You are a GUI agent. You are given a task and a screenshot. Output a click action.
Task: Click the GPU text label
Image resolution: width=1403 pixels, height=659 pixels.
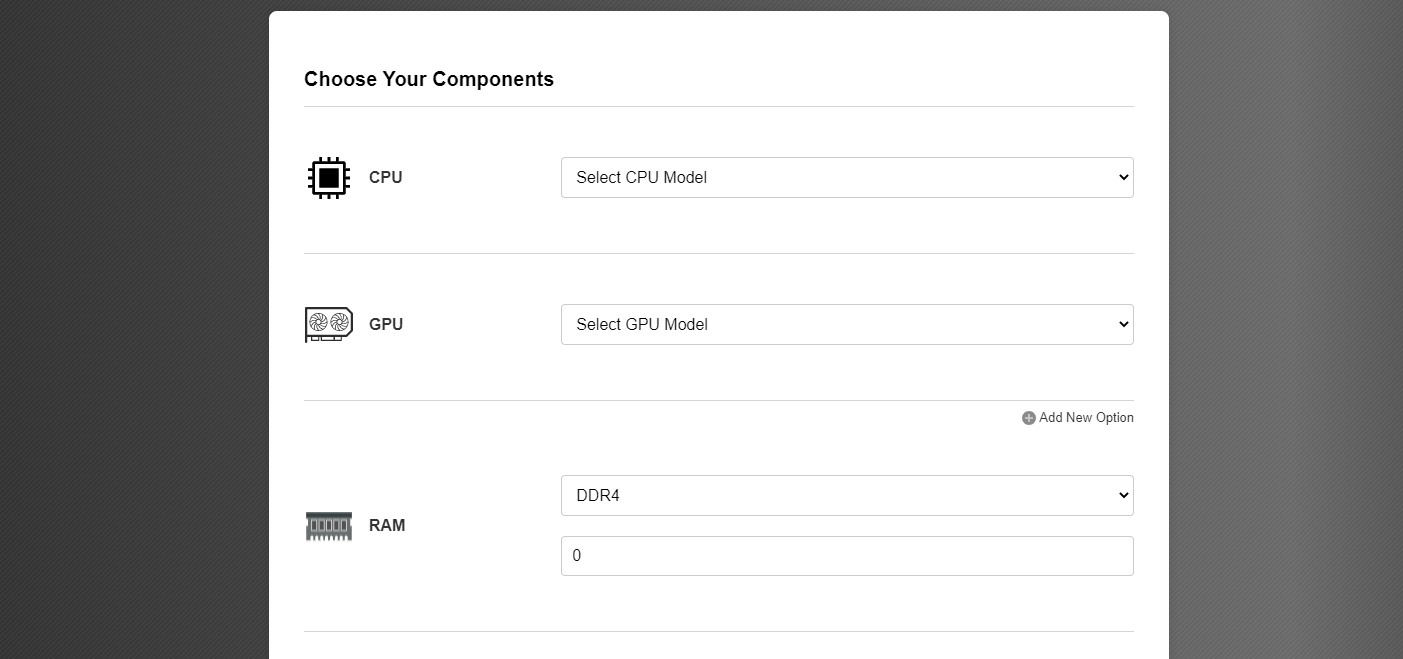[x=386, y=325]
